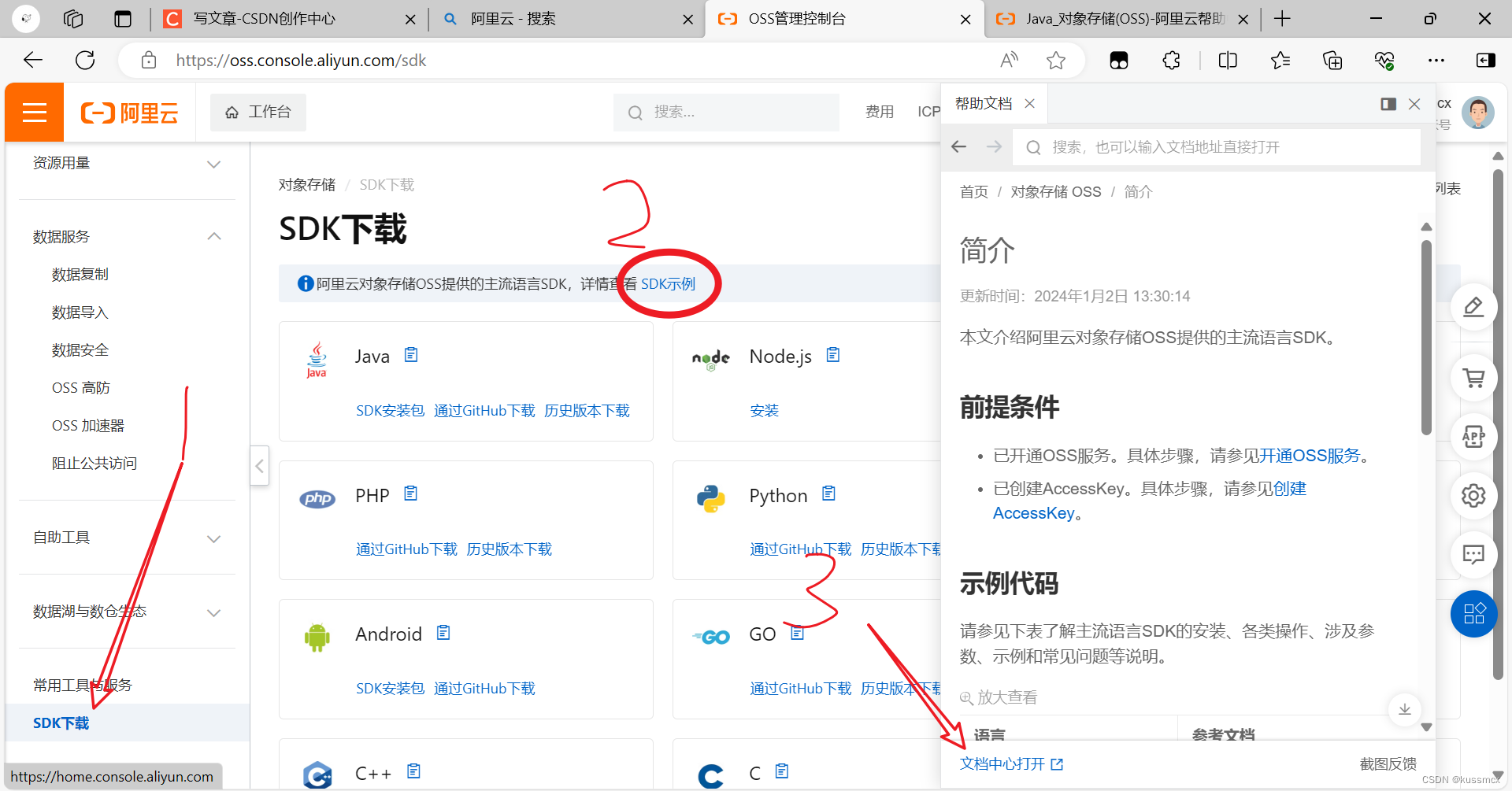Viewport: 1512px width, 791px height.
Task: Click the blue apps grid floating button
Action: tap(1473, 614)
